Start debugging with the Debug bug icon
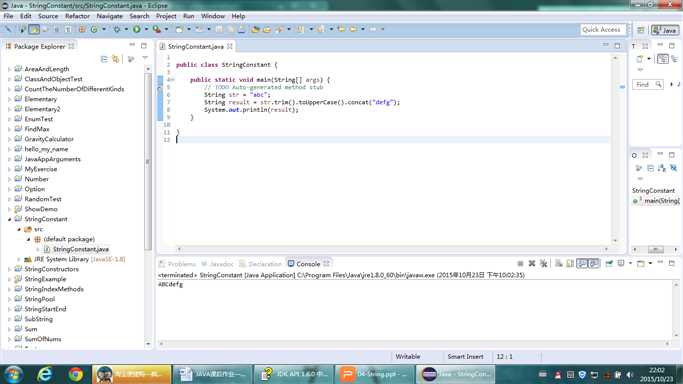 pos(117,29)
